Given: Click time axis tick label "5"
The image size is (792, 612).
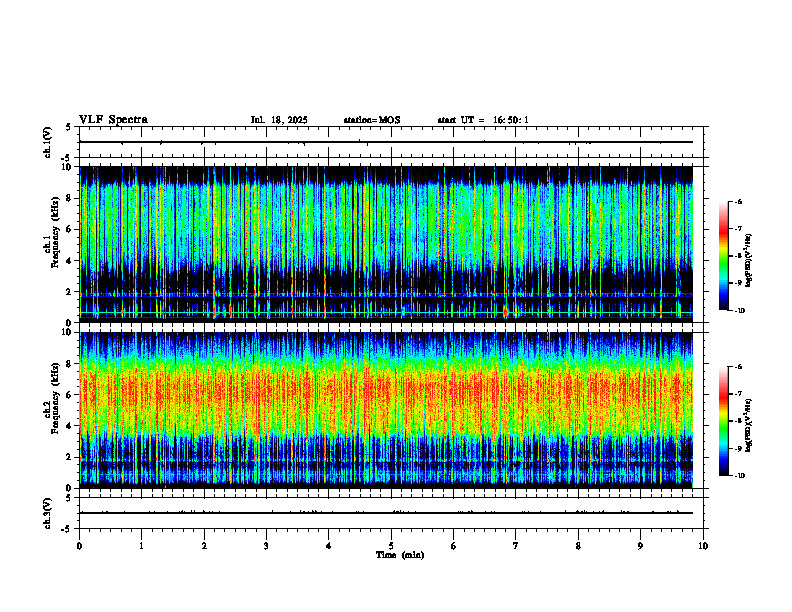Looking at the screenshot, I should (391, 546).
